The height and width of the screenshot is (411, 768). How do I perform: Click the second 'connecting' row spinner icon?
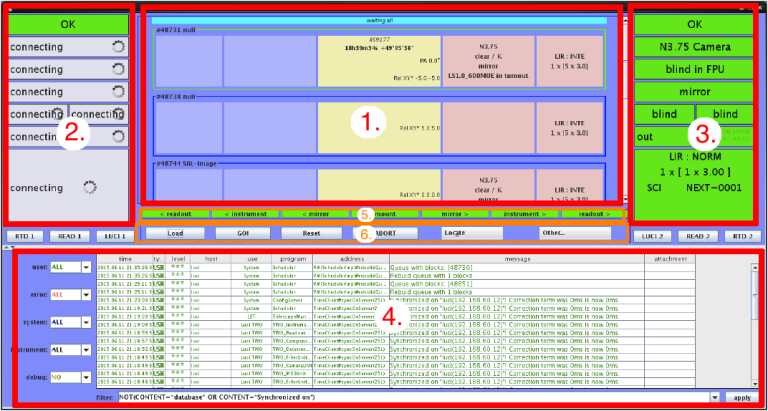click(x=118, y=70)
